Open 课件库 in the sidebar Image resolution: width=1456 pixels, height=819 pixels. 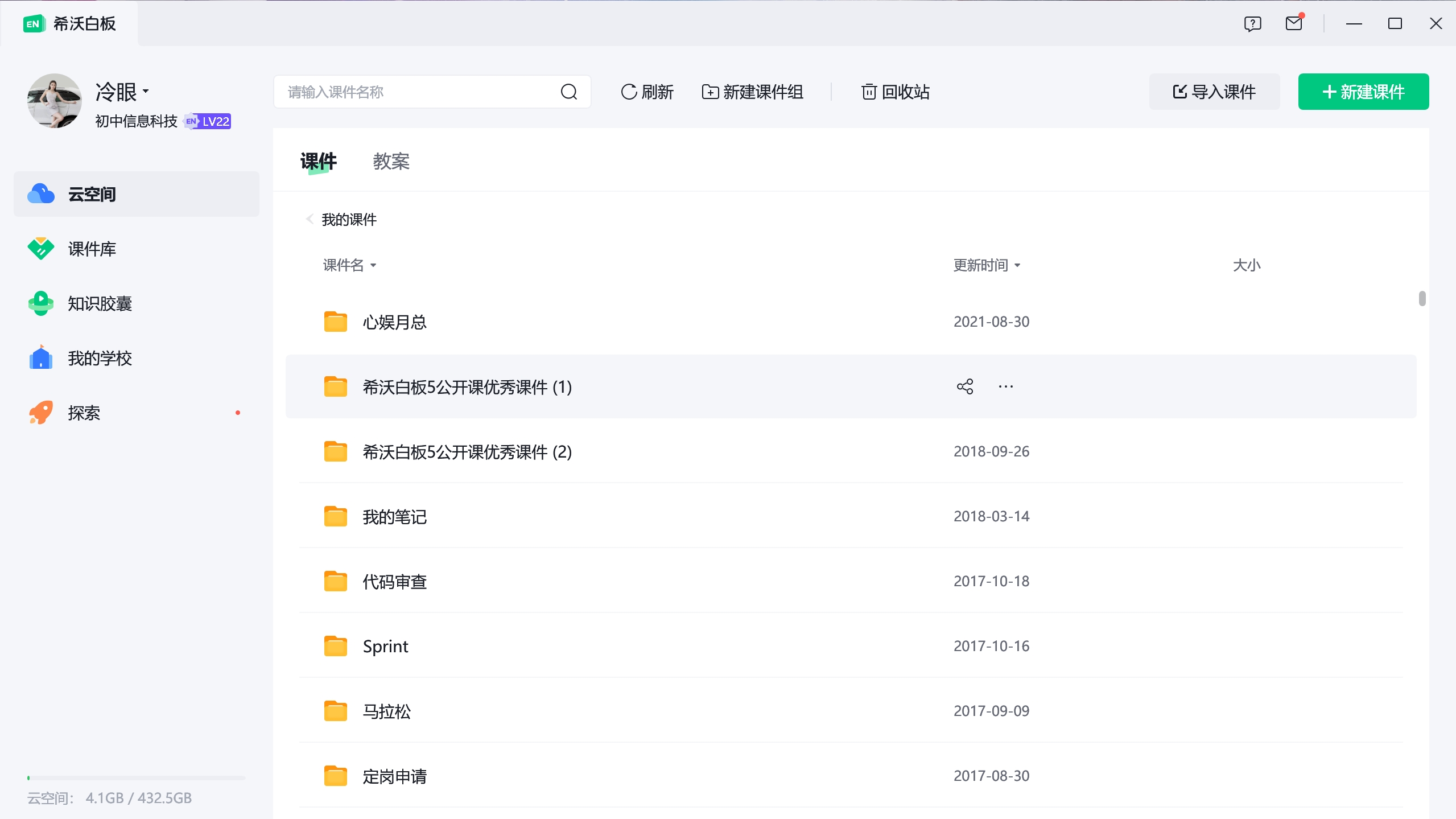click(137, 249)
